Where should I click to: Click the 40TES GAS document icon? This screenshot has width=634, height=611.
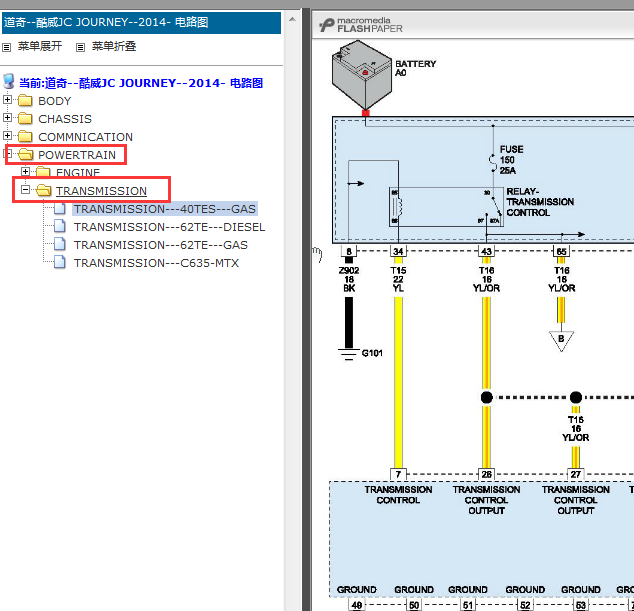coord(60,209)
